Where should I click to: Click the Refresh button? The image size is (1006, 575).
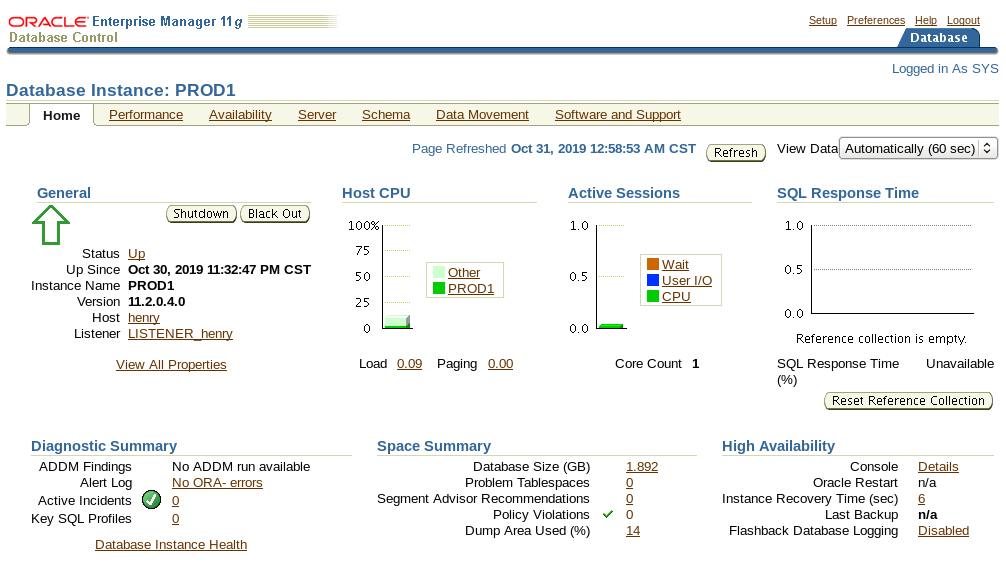[x=736, y=153]
